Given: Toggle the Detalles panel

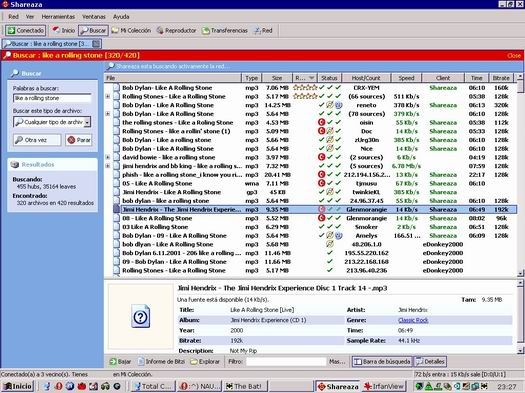Looking at the screenshot, I should [x=430, y=362].
